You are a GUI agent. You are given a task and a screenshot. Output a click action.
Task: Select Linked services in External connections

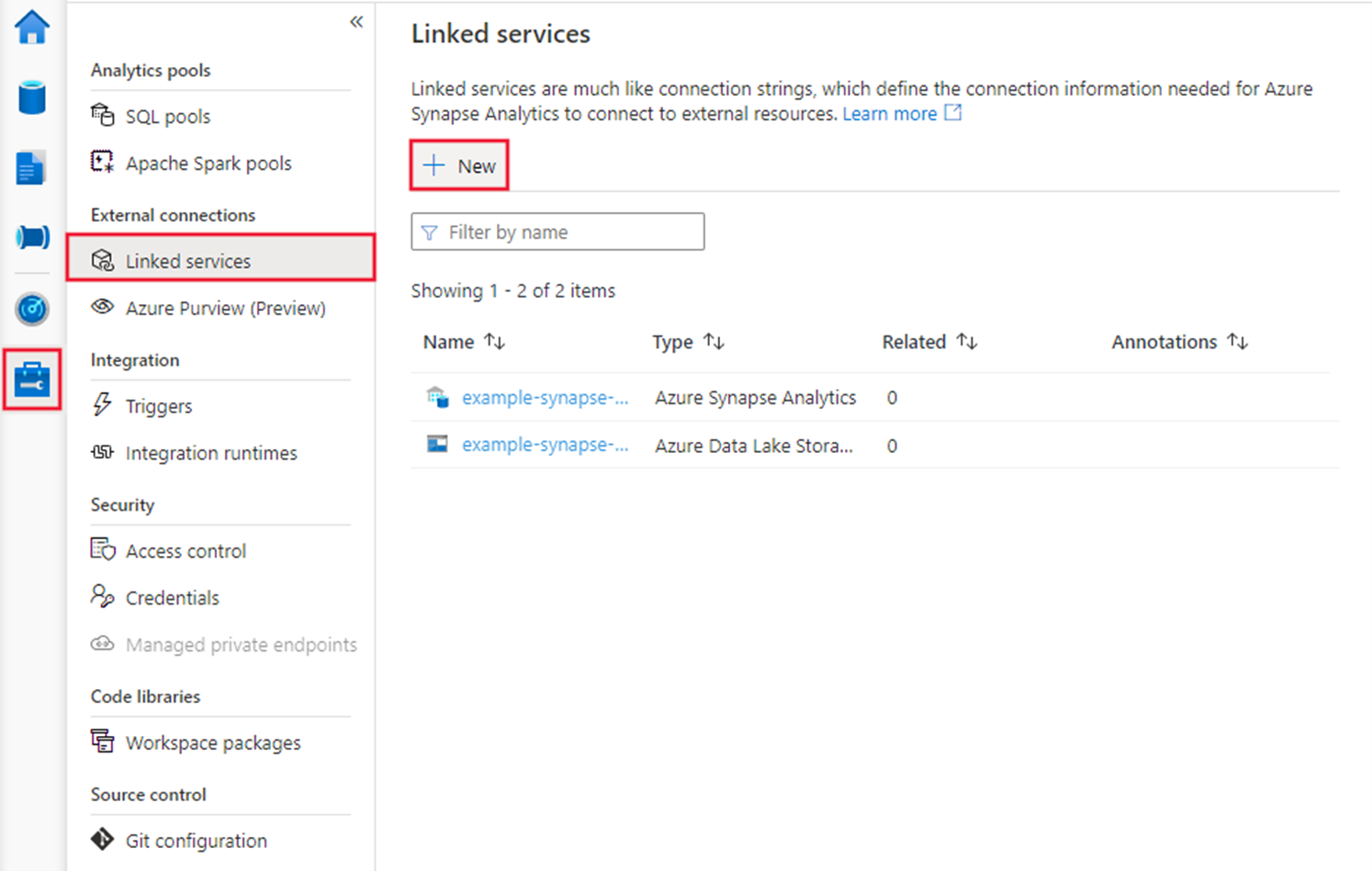190,261
